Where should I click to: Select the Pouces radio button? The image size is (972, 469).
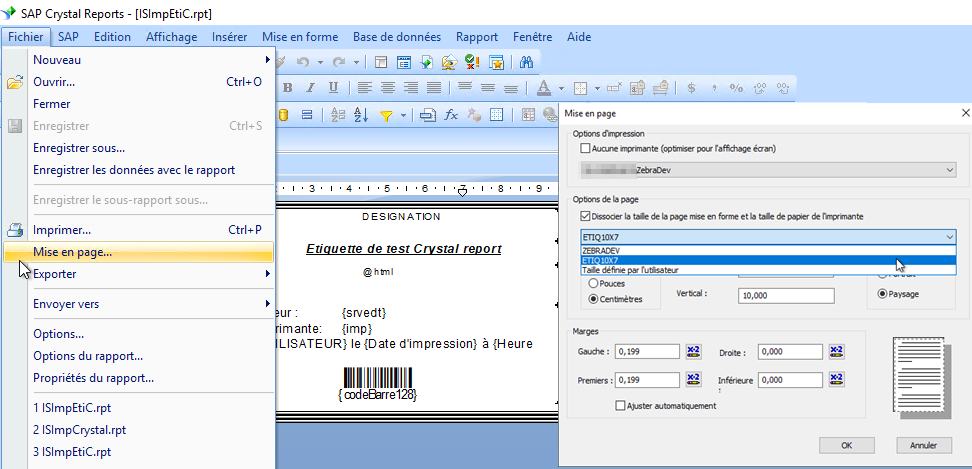point(595,283)
